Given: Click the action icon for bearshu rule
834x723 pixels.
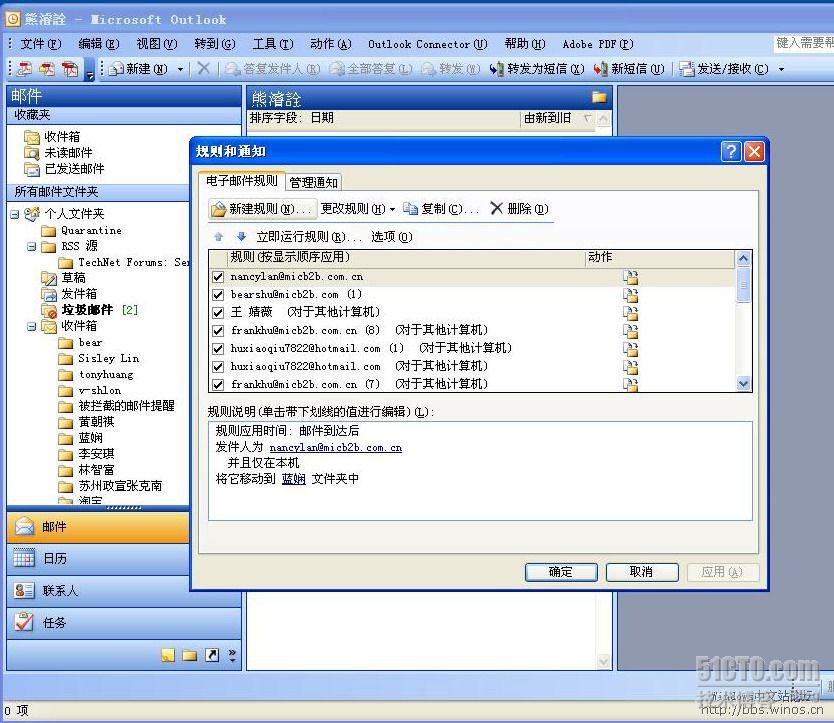Looking at the screenshot, I should (630, 295).
